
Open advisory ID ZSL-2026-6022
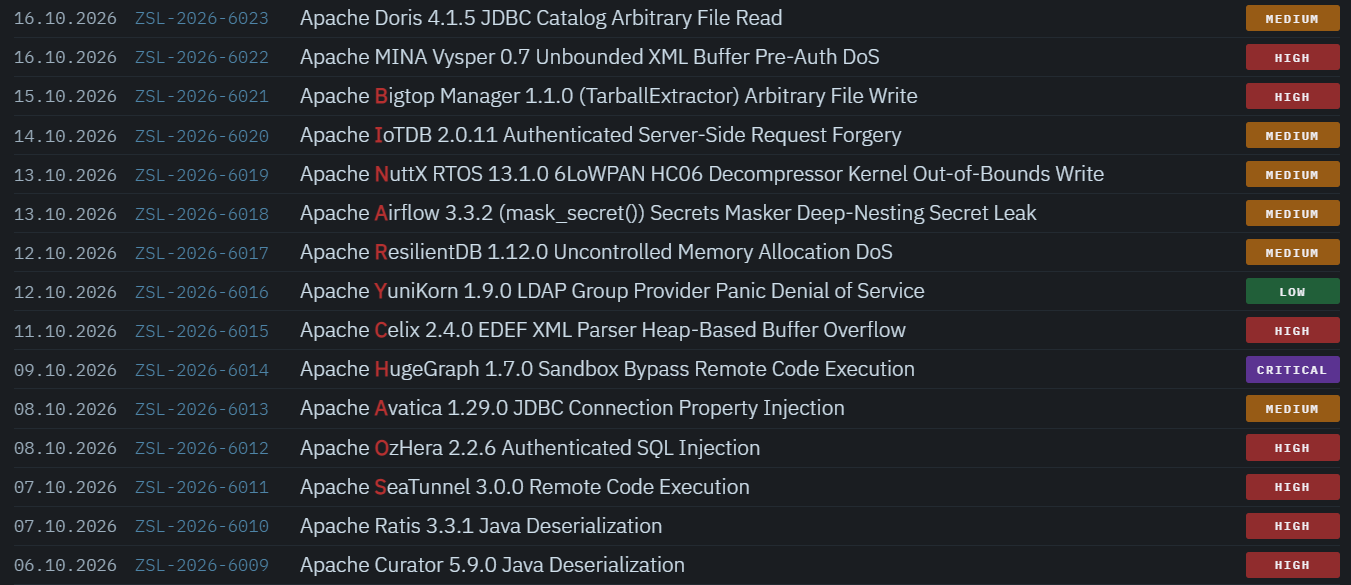click(202, 58)
